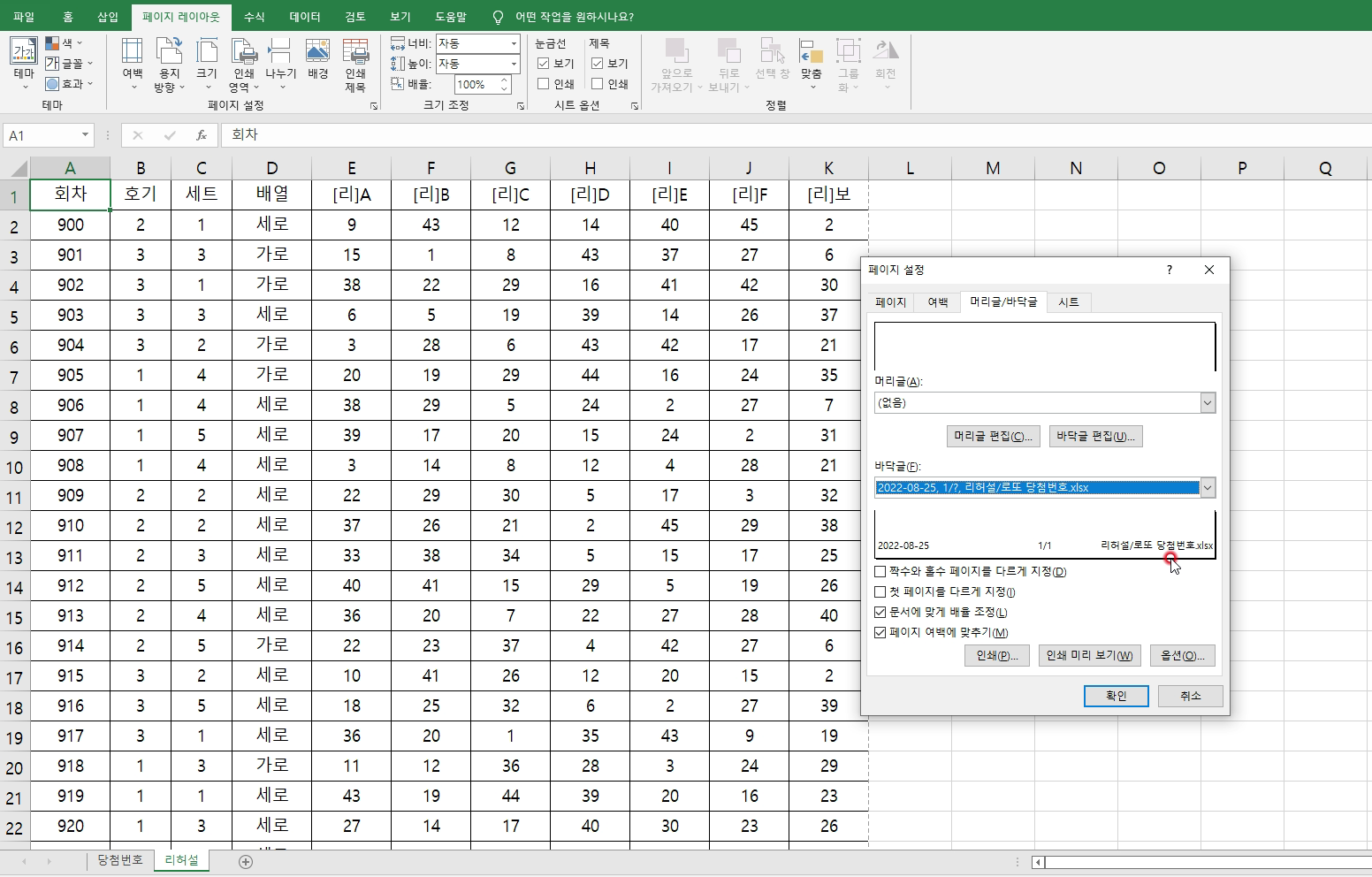The image size is (1372, 877).
Task: Open the 시트 옵션 group dialog launcher
Action: [635, 106]
